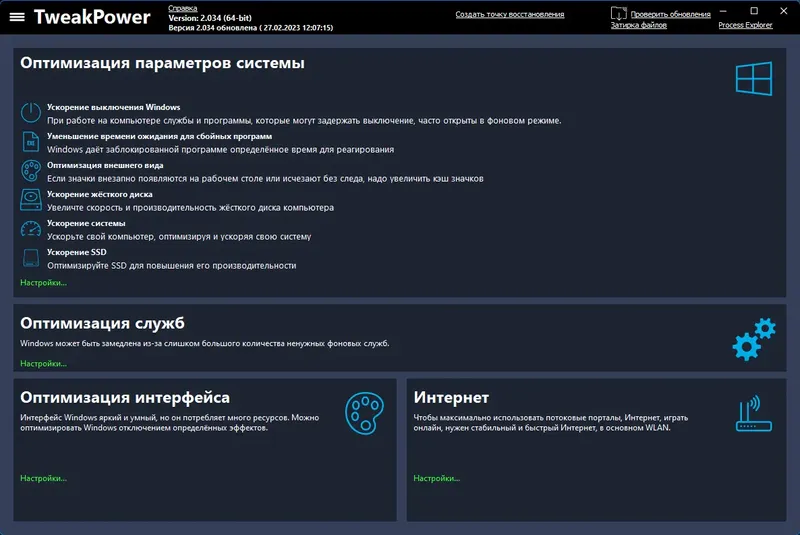Image resolution: width=800 pixels, height=535 pixels.
Task: Click the large palette icon in interface optimization
Action: (364, 413)
